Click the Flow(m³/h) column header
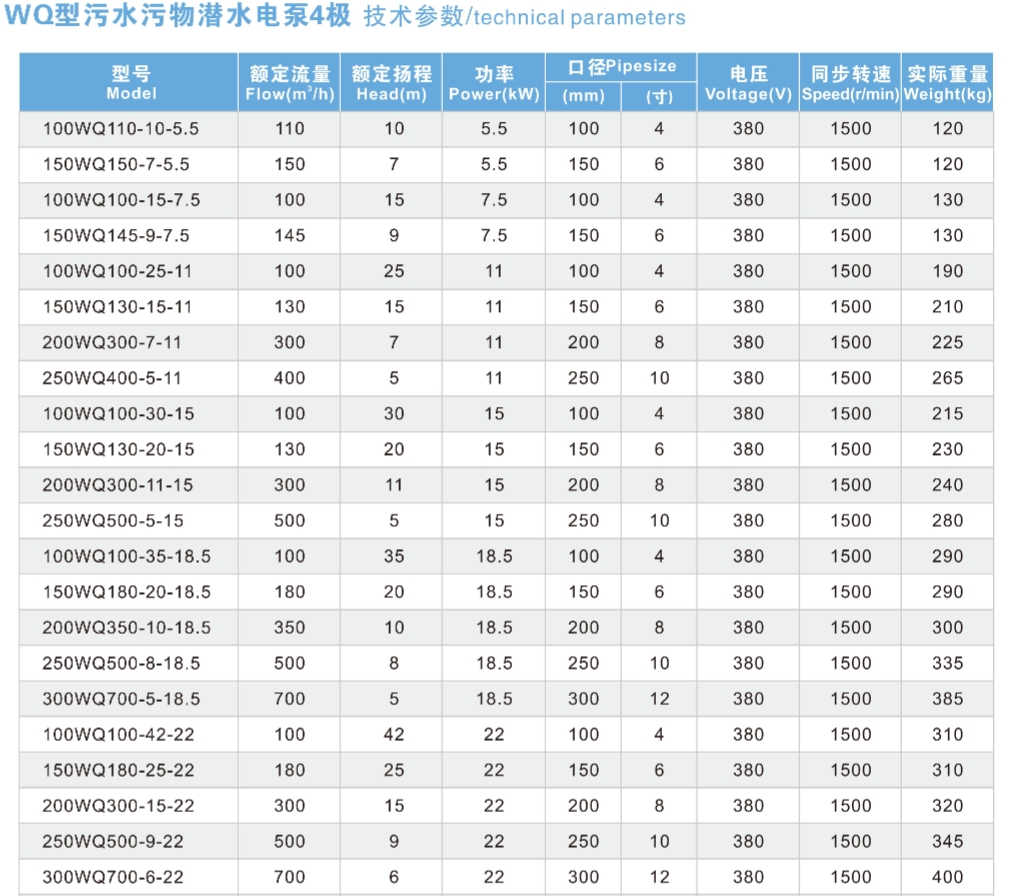The width and height of the screenshot is (1027, 896). coord(289,83)
